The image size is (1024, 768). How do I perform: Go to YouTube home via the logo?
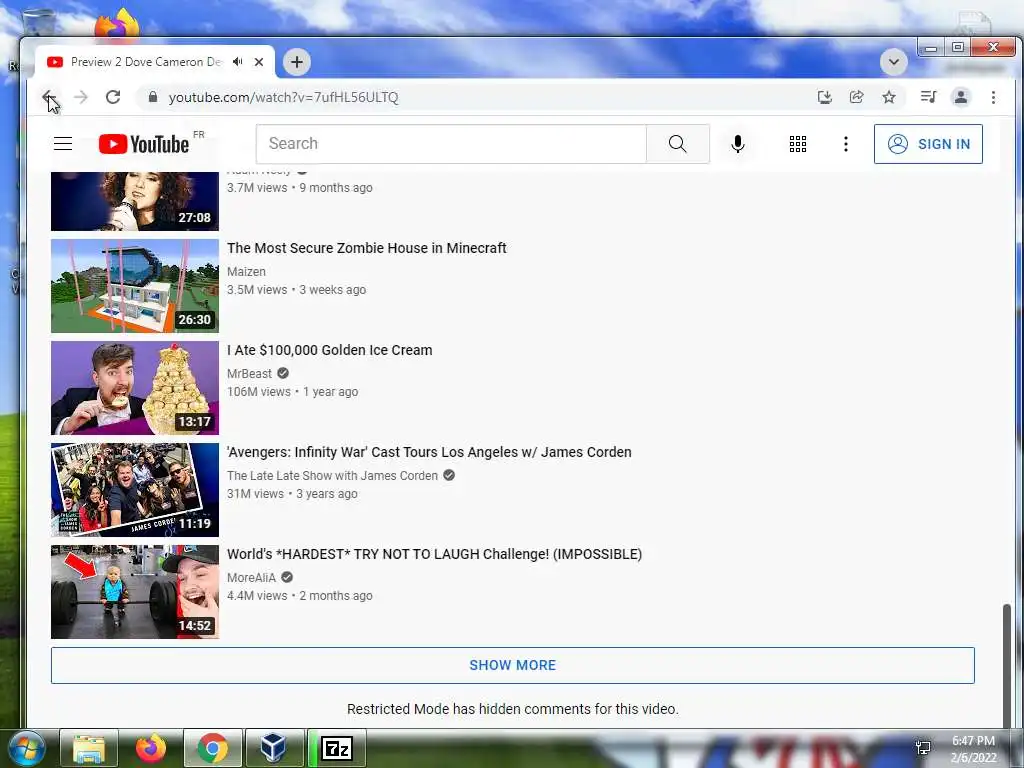click(144, 144)
